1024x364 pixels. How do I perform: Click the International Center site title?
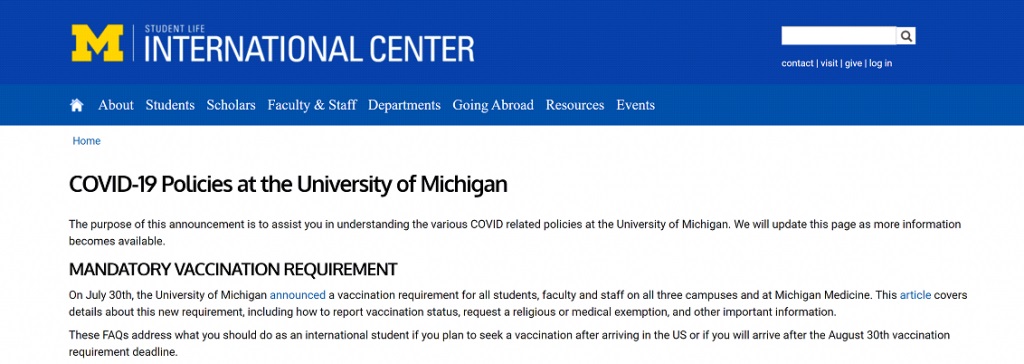coord(309,48)
